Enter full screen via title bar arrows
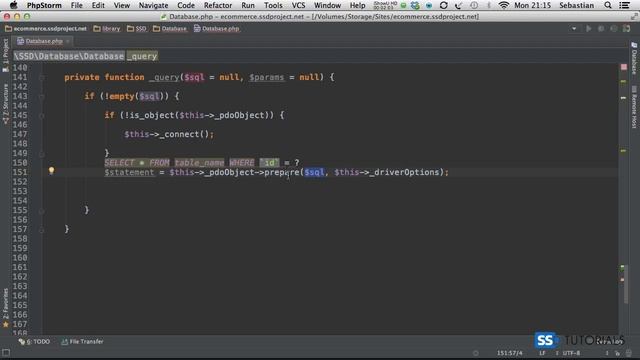Image resolution: width=640 pixels, height=360 pixels. pyautogui.click(x=634, y=16)
